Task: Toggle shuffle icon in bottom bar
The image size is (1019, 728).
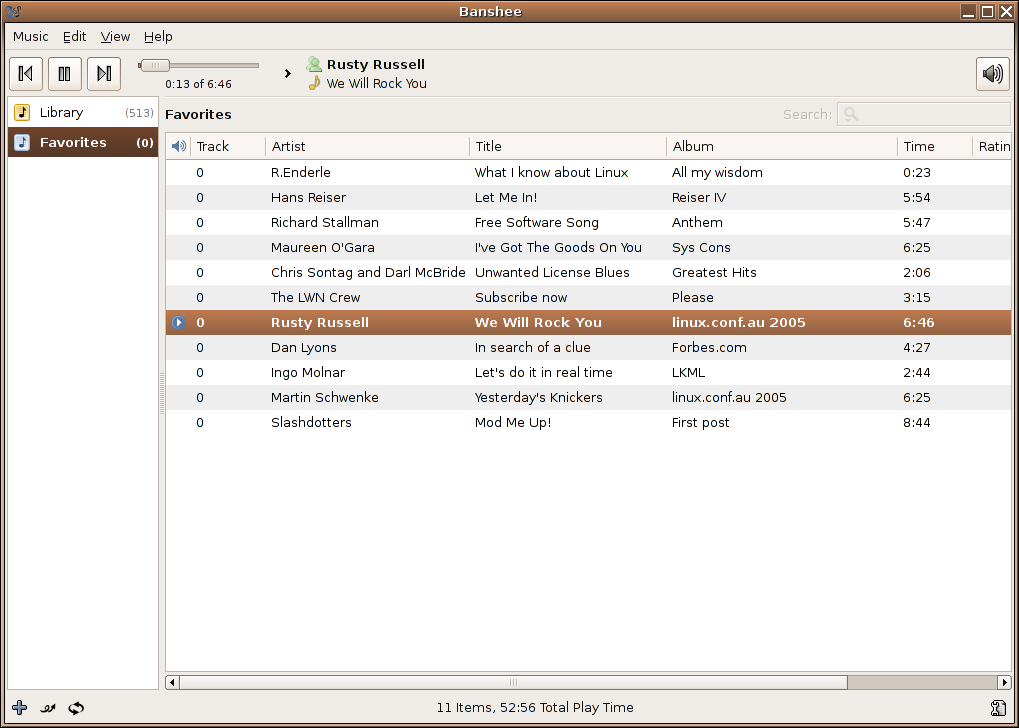Action: pyautogui.click(x=47, y=708)
